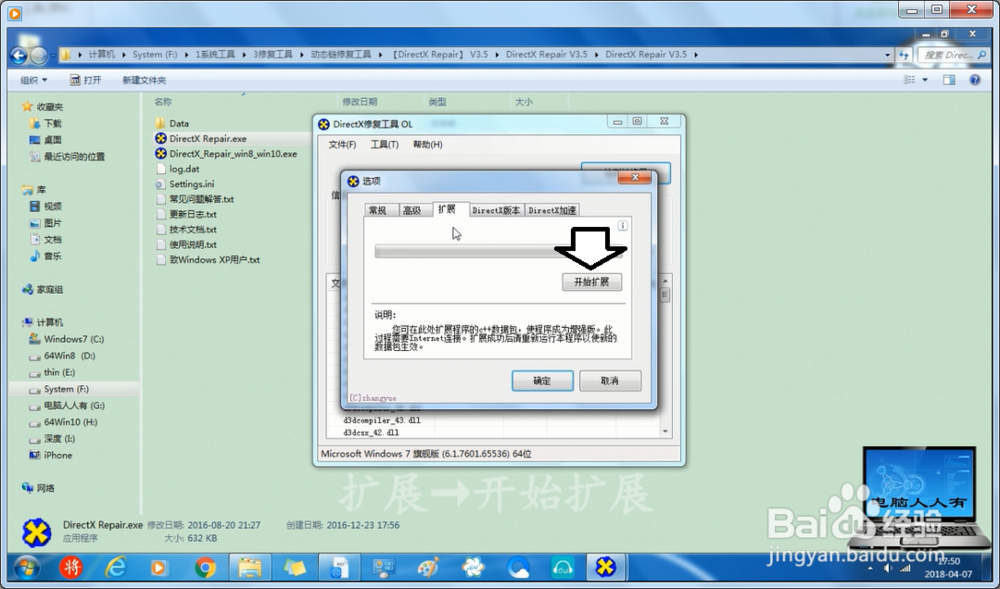
Task: Open the 文件(F) menu
Action: pyautogui.click(x=342, y=145)
